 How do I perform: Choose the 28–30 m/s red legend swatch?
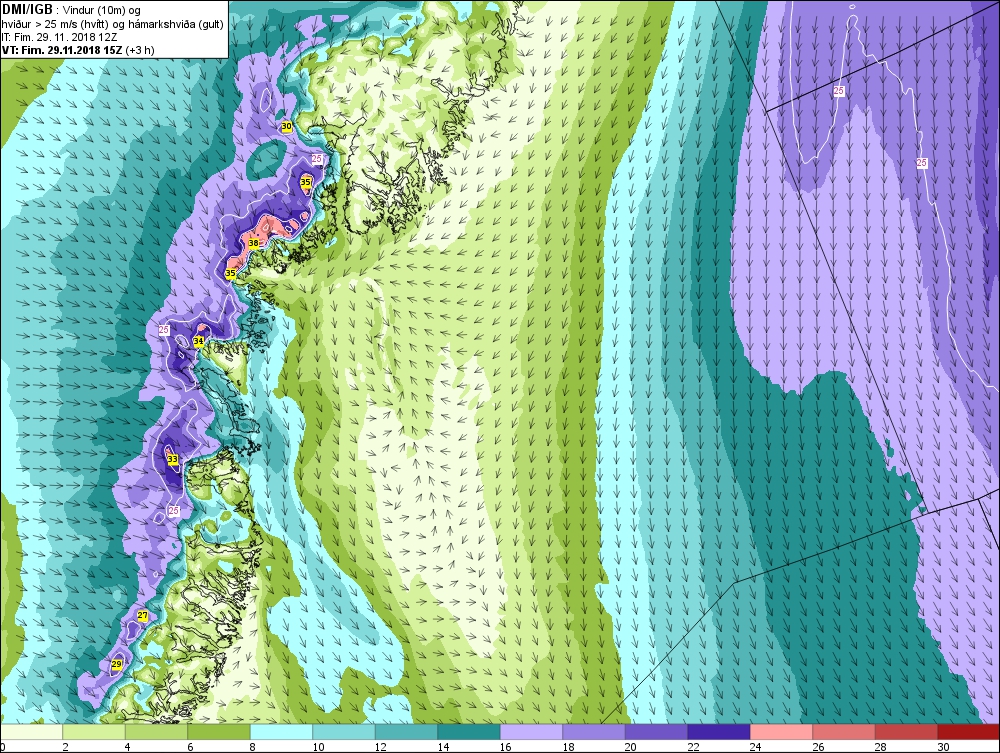pyautogui.click(x=906, y=731)
